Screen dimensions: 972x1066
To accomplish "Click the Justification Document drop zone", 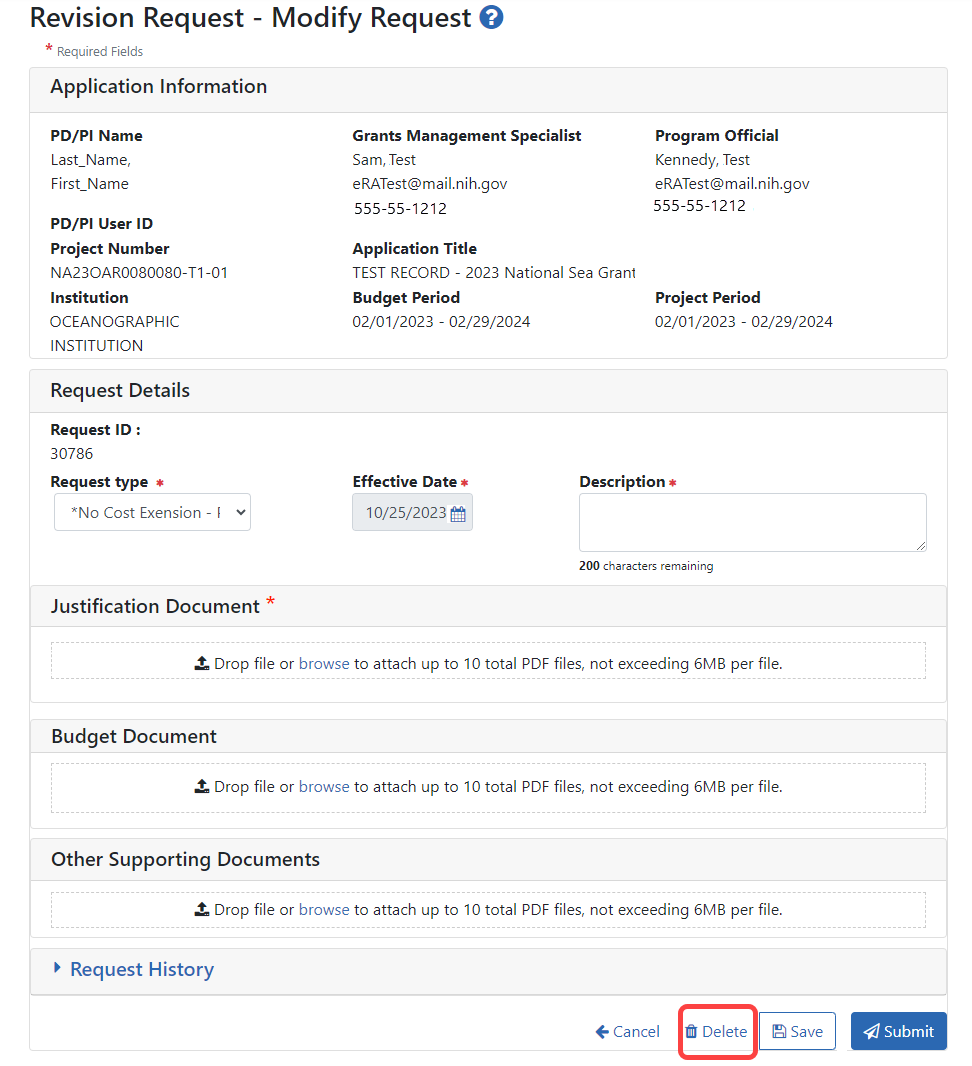I will pyautogui.click(x=488, y=661).
